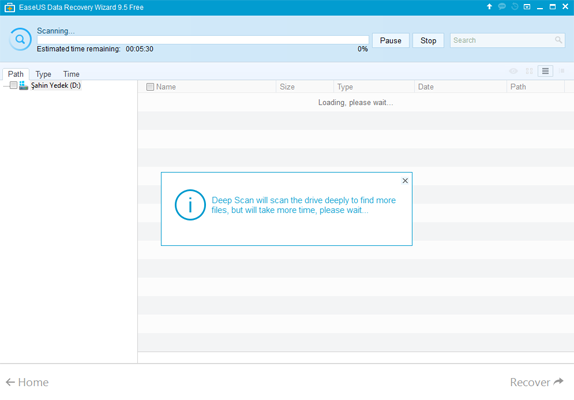The width and height of the screenshot is (574, 400).
Task: Sort by the Type column header
Action: click(x=374, y=87)
